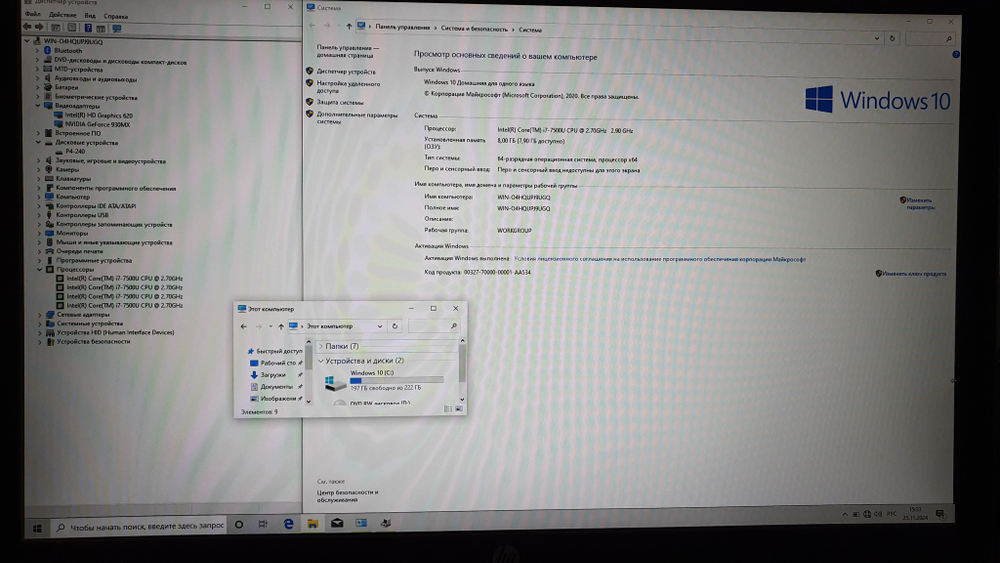Expand Bluetooth node in Device Manager
The image size is (1000, 563).
37,50
